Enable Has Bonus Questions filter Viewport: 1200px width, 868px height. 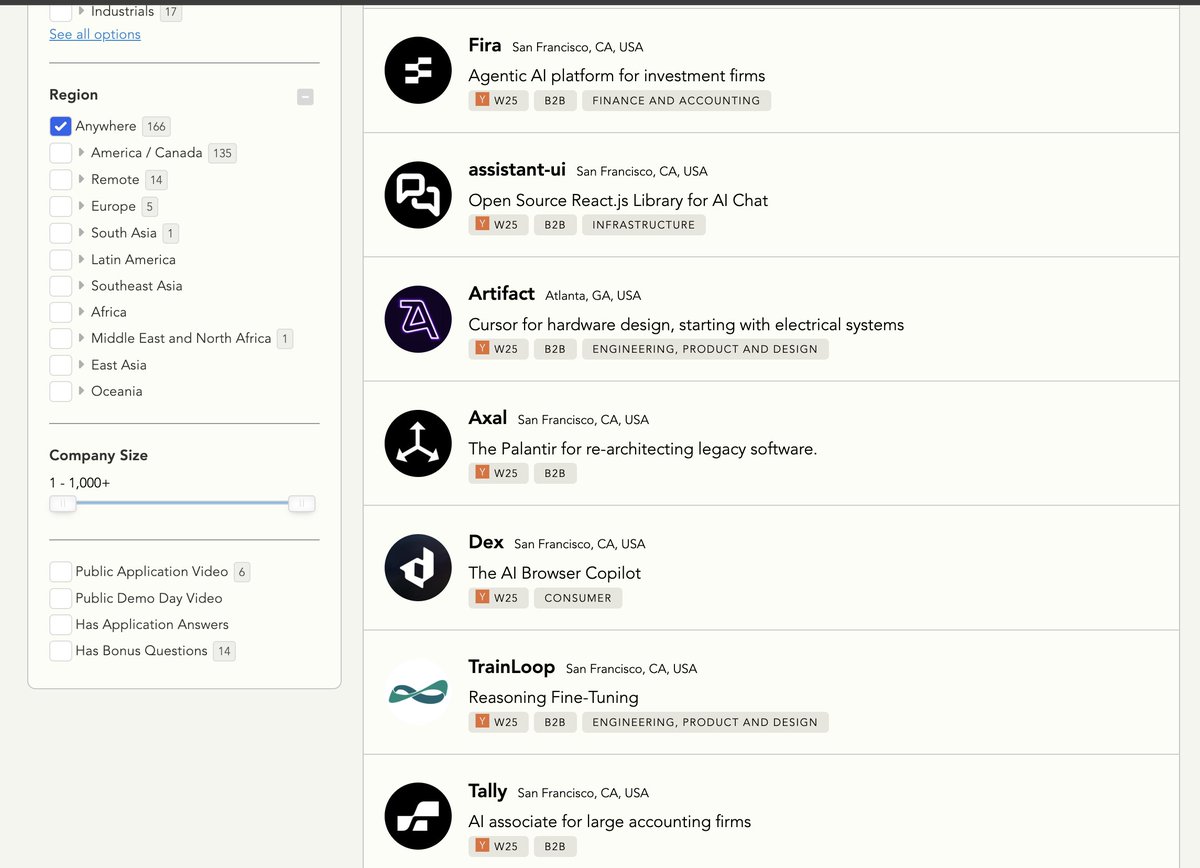click(x=60, y=651)
